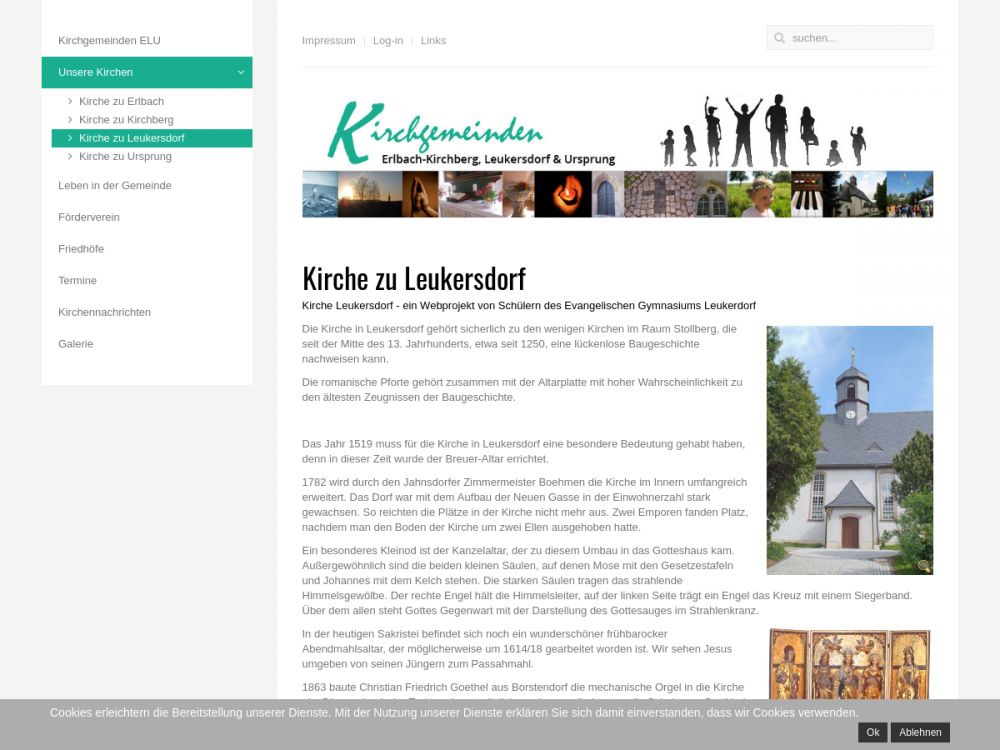The image size is (1000, 750).
Task: Click the Links top navigation link
Action: click(x=433, y=41)
